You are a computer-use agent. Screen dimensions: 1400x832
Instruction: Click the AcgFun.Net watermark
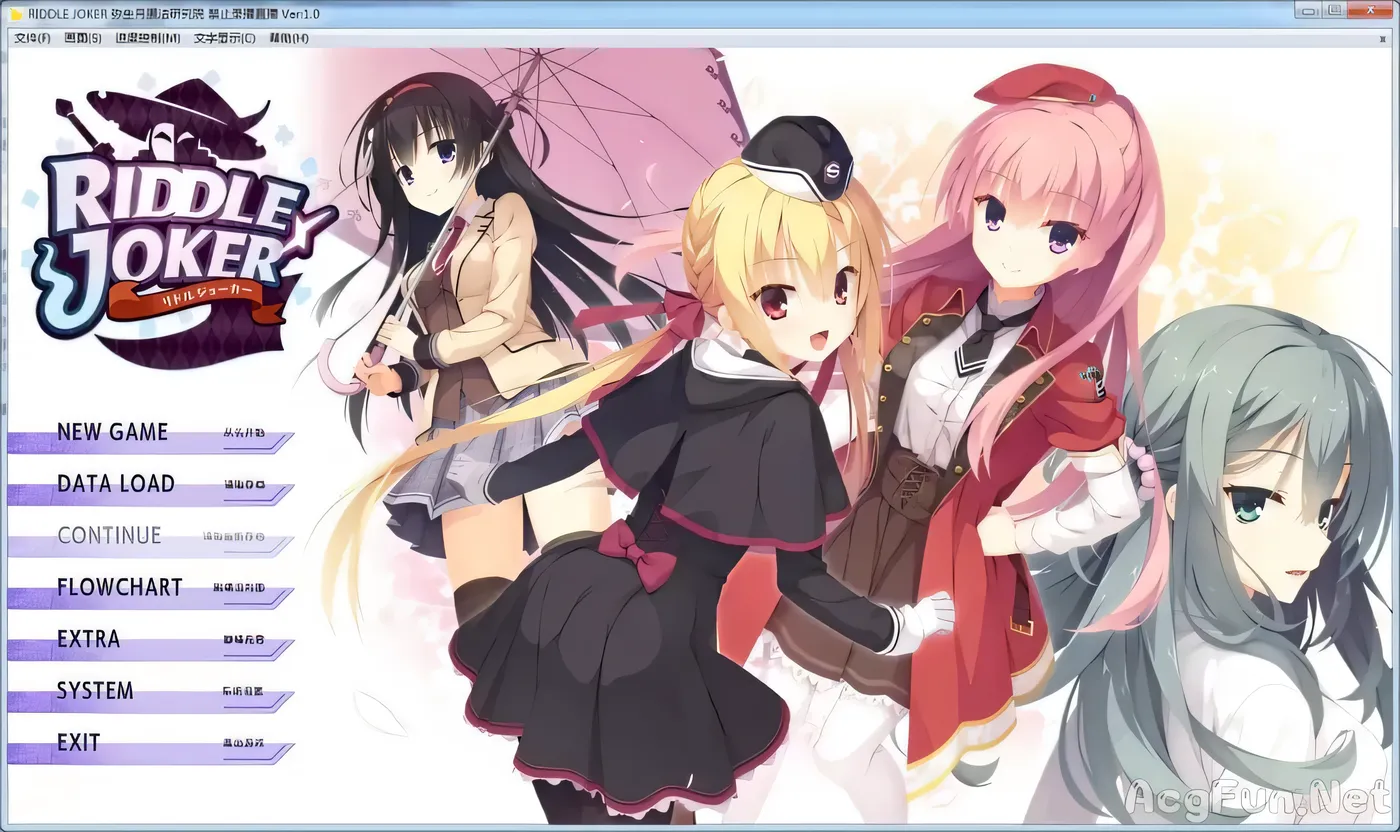click(1258, 798)
